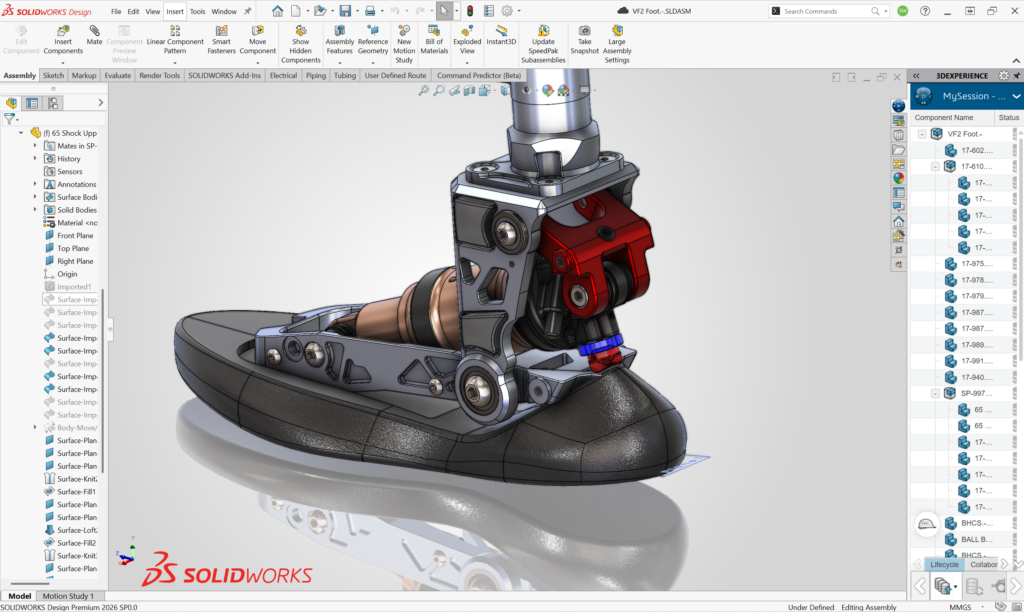Open PropertyManager tab icon
The width and height of the screenshot is (1024, 612).
(x=32, y=103)
